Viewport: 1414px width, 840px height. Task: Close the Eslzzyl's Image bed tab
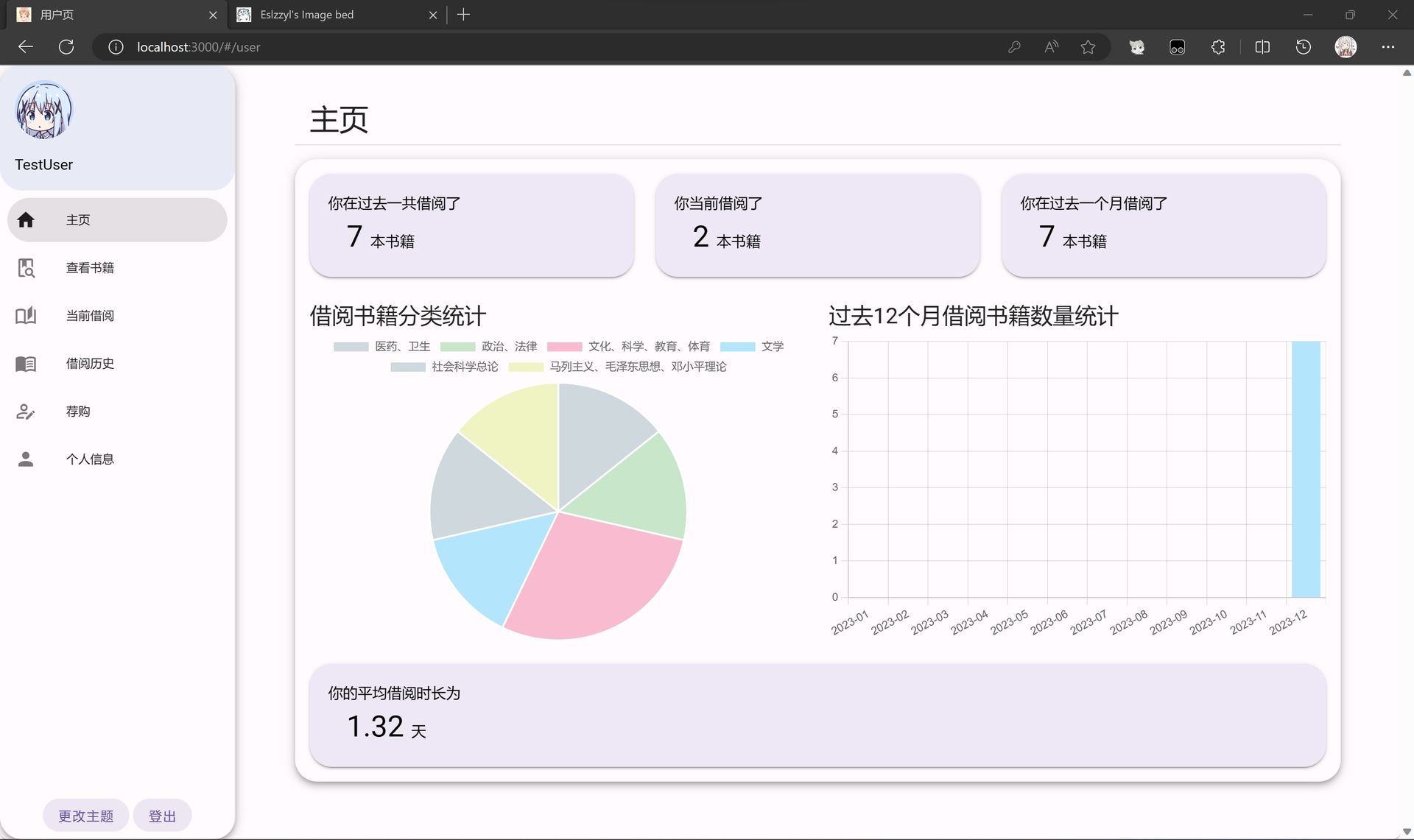click(x=433, y=15)
